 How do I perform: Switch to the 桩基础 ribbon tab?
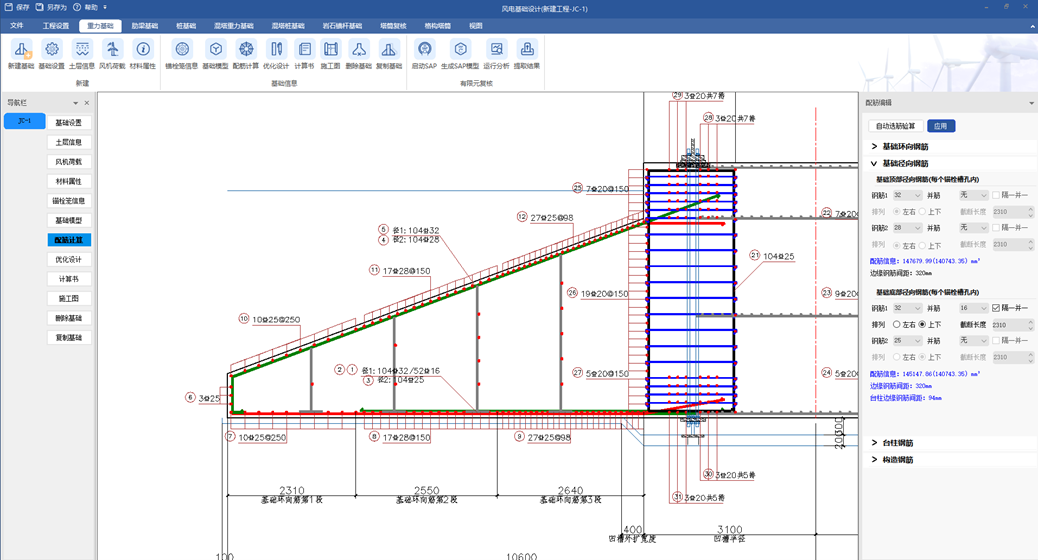[186, 26]
